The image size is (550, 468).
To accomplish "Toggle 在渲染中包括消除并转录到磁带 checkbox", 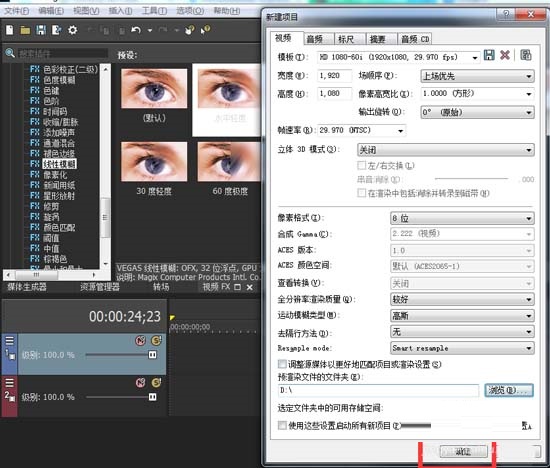I will click(361, 193).
